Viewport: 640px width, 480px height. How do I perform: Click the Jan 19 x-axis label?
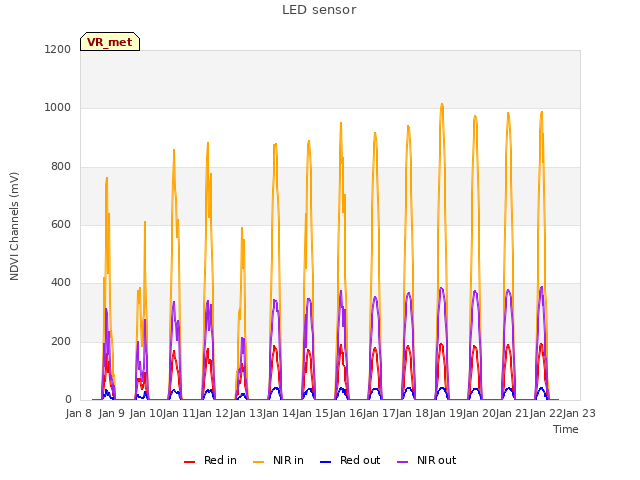(x=446, y=413)
